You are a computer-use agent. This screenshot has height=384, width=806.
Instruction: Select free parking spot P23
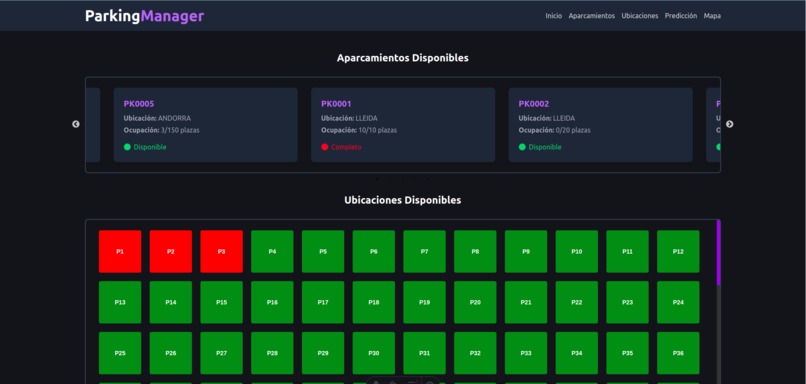point(628,302)
